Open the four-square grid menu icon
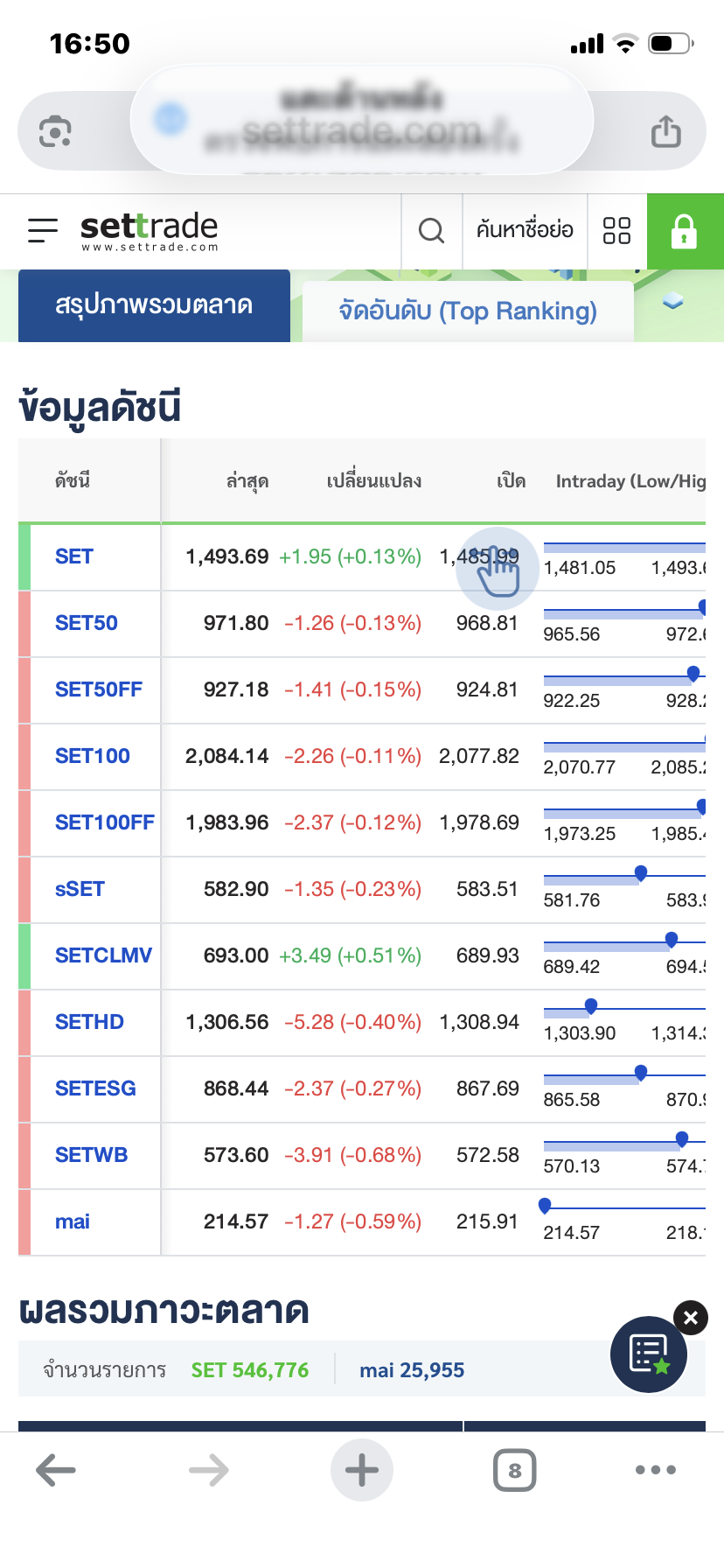This screenshot has width=724, height=1568. click(x=616, y=231)
